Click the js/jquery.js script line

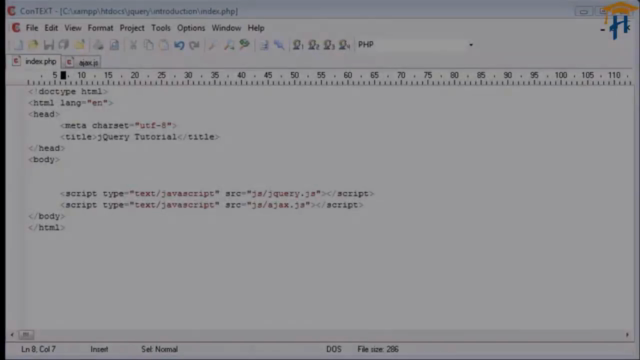[x=217, y=193]
